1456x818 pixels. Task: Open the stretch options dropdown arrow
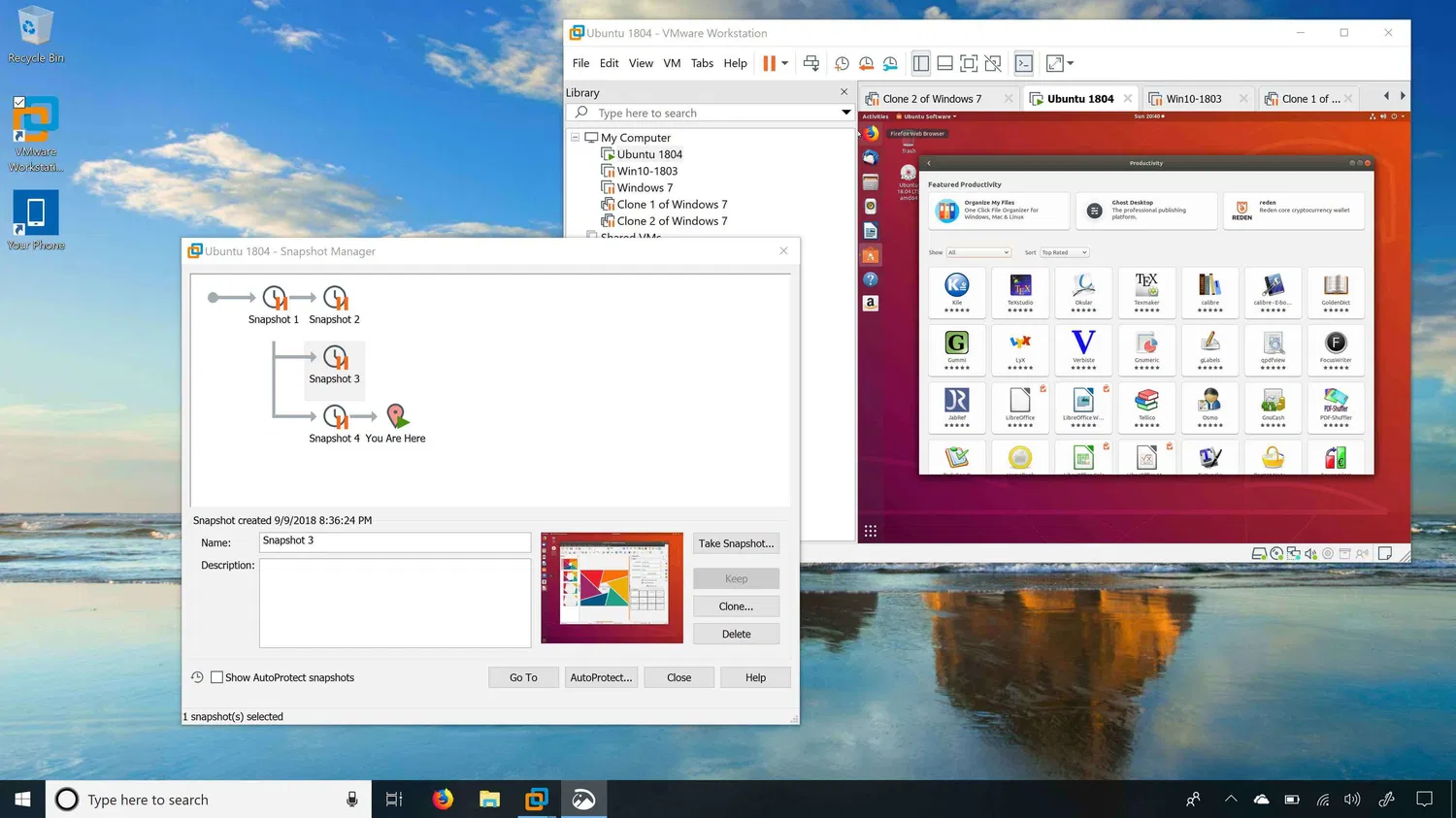pyautogui.click(x=1071, y=63)
